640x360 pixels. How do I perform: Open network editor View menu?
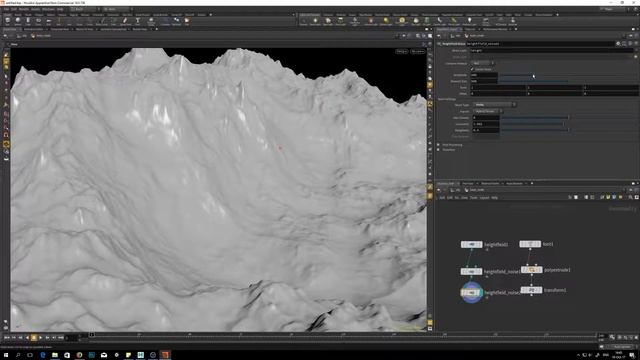[464, 198]
